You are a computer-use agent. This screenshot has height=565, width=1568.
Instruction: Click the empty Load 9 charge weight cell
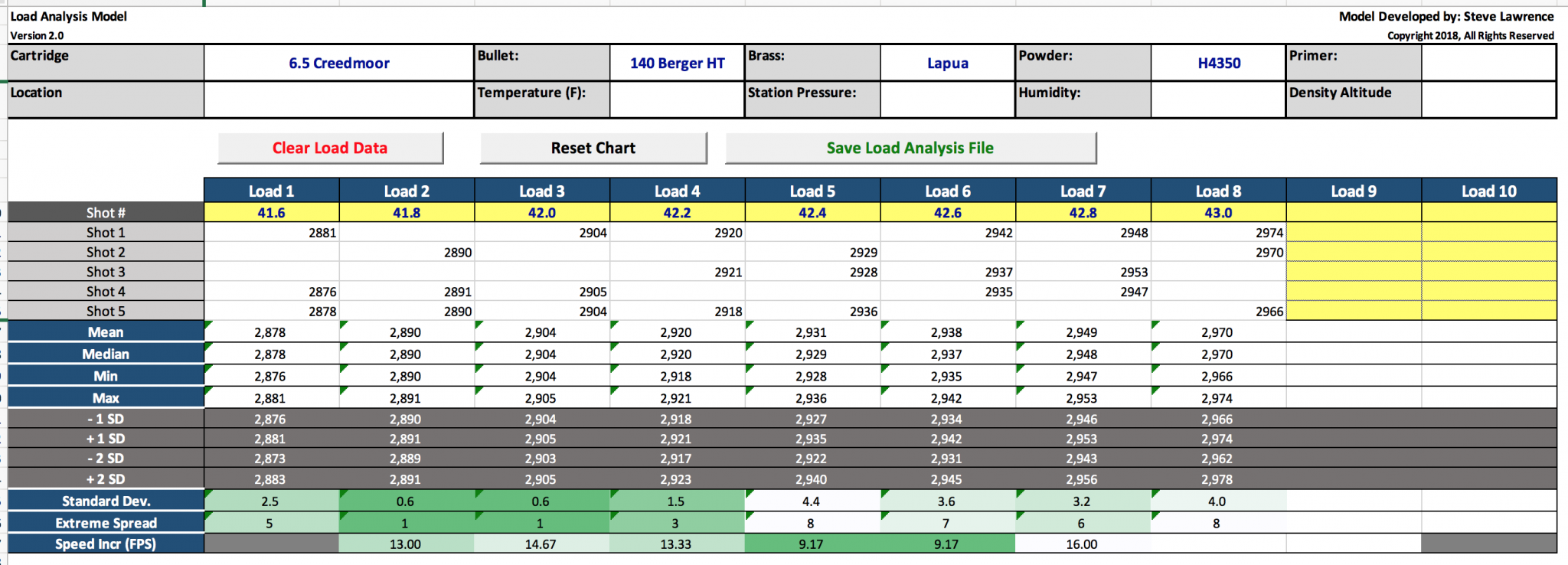(1354, 212)
